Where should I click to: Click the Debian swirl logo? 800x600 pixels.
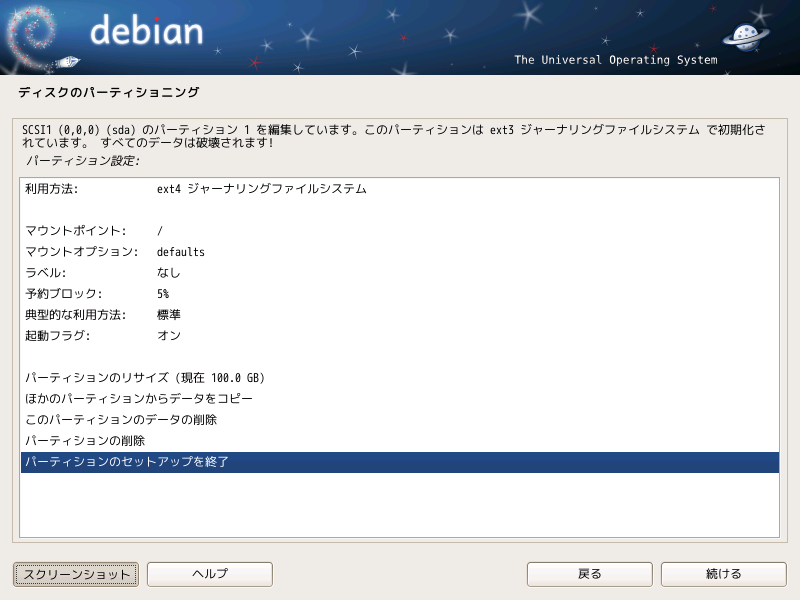[31, 37]
